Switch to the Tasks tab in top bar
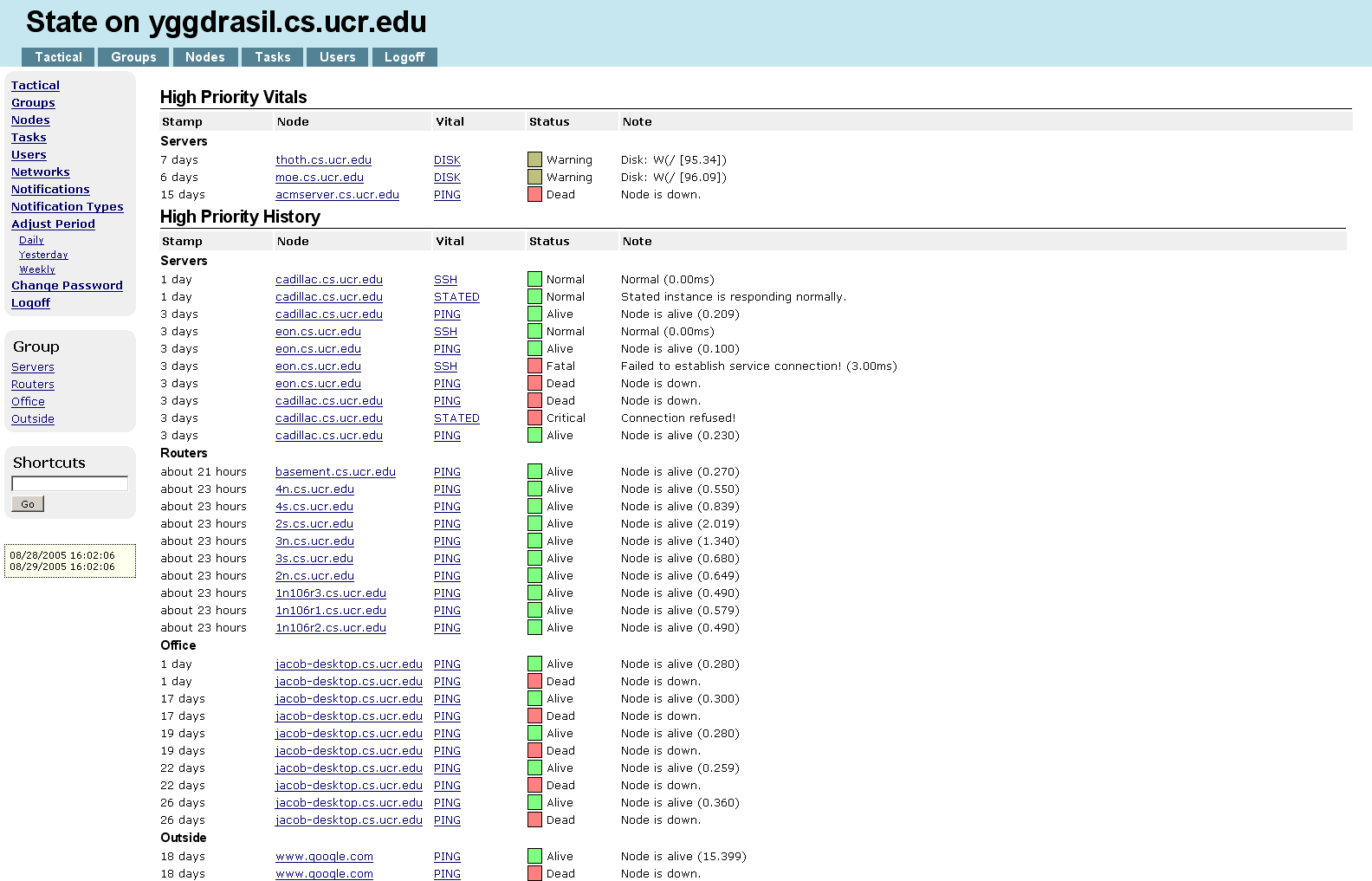 coord(272,57)
